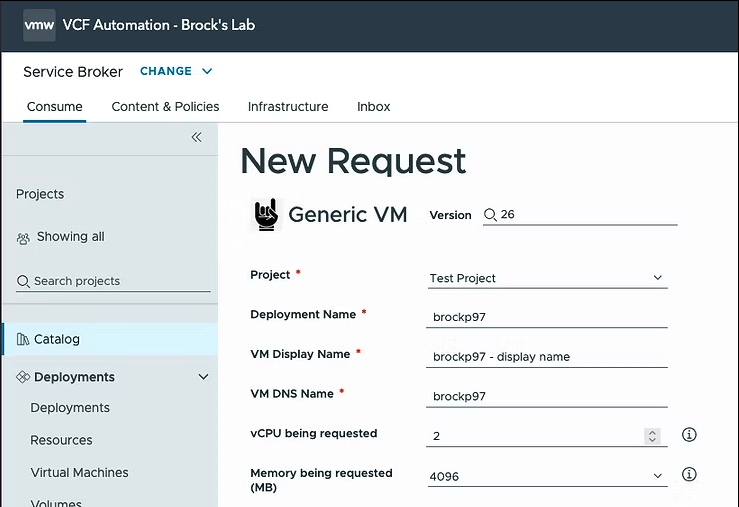The width and height of the screenshot is (739, 507).
Task: Open the Memory info icon
Action: [689, 474]
